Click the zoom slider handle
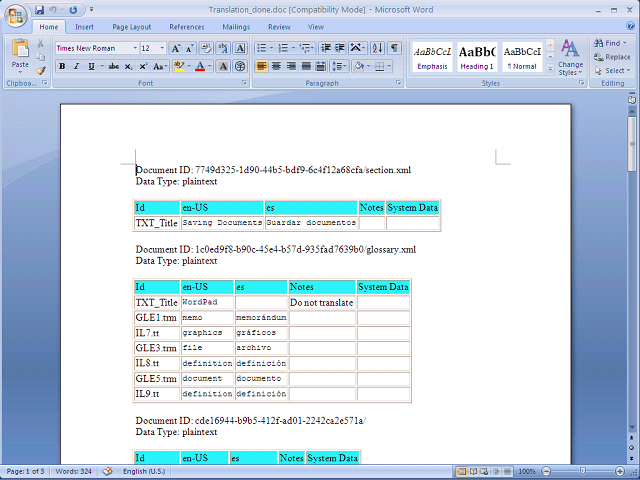 582,472
